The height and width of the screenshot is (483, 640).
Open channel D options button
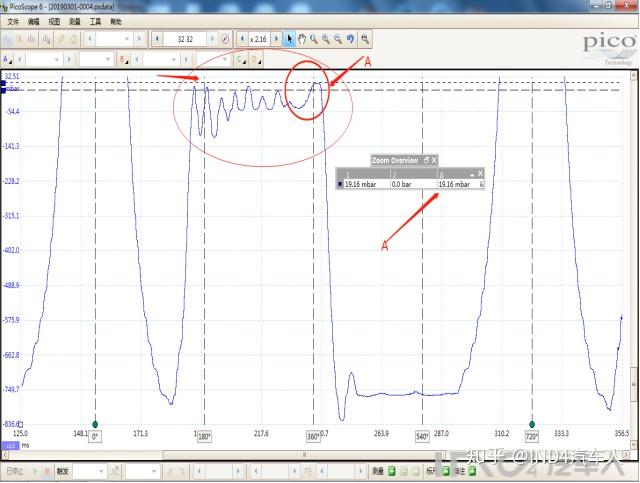point(256,60)
